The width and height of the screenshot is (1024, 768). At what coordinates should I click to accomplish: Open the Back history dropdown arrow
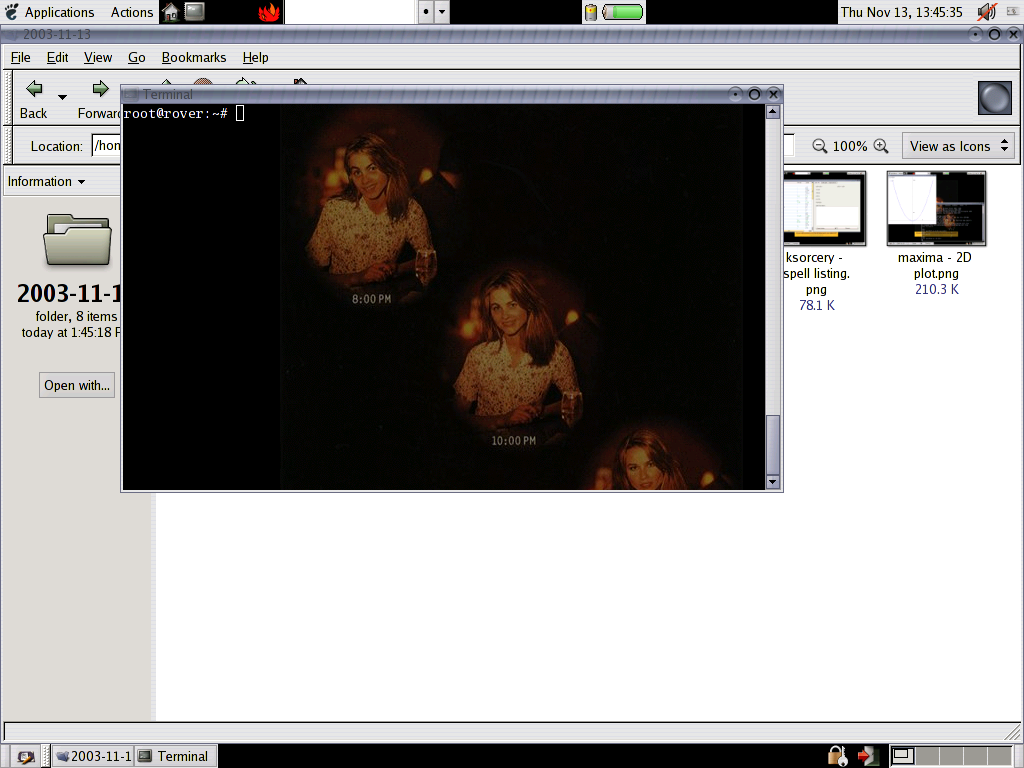[x=62, y=97]
